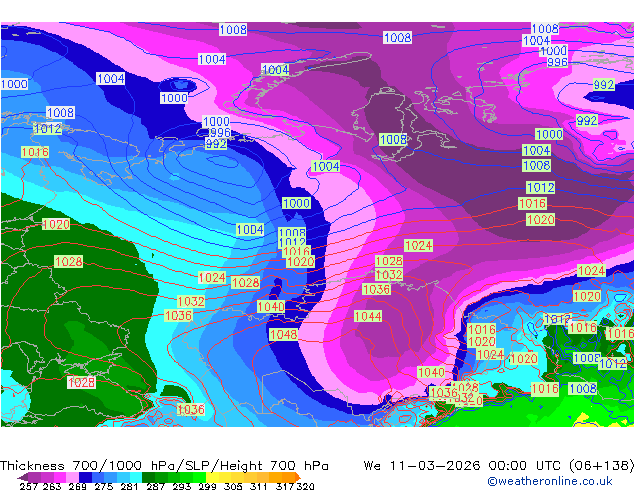Click the legend value 263

52,486
